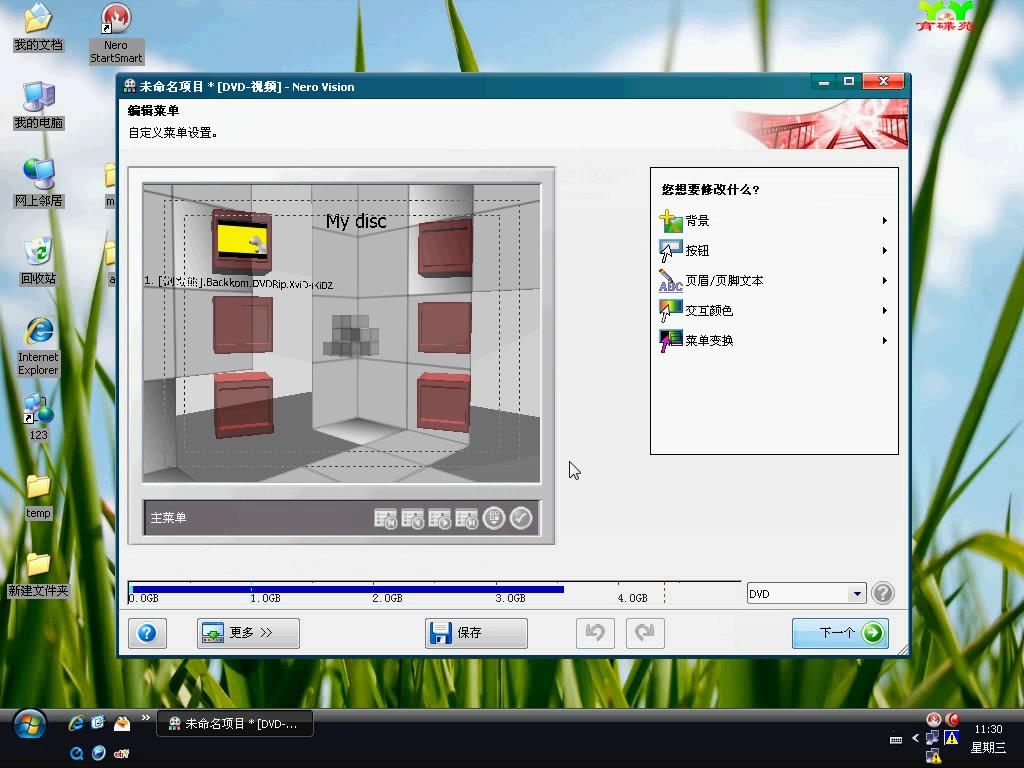Click the Nero flame tray icon

pos(934,720)
